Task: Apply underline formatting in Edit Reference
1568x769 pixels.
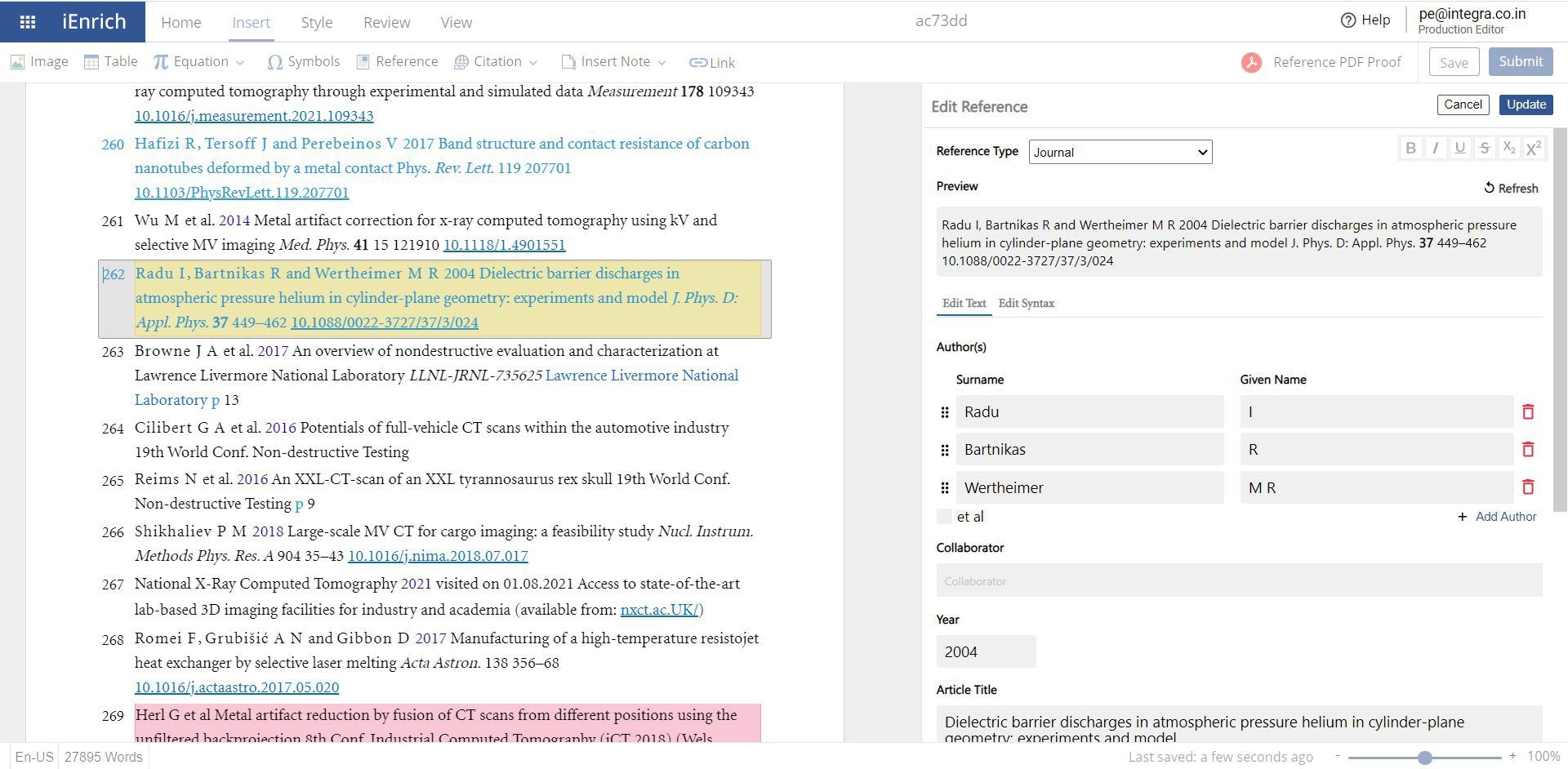Action: pos(1460,148)
